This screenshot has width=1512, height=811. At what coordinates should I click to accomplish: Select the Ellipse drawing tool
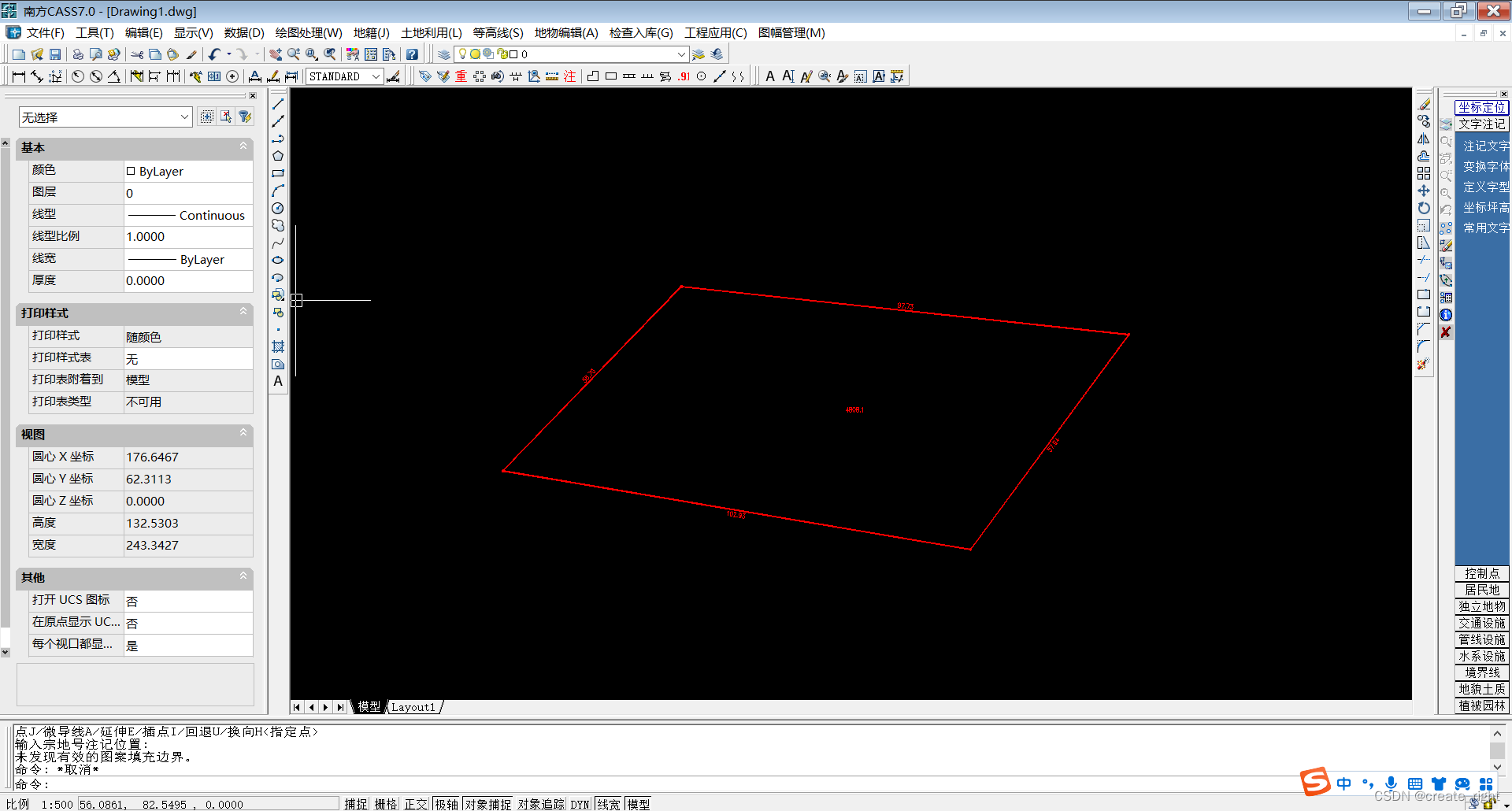coord(278,260)
